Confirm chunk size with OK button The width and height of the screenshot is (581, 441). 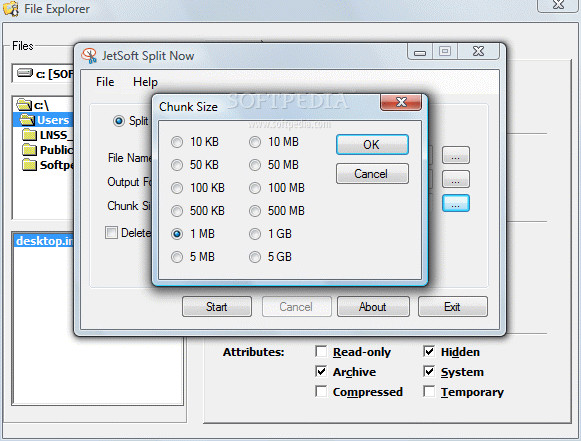point(372,145)
